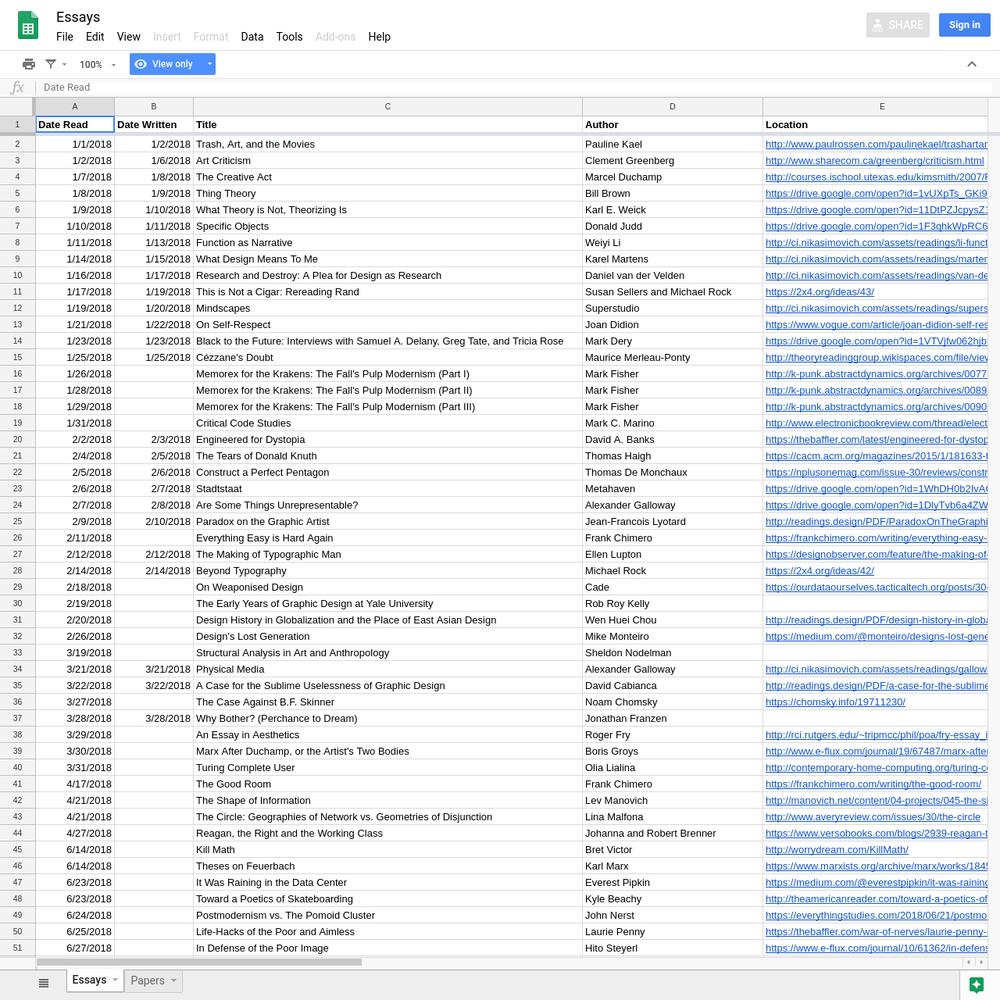This screenshot has height=1000, width=1000.
Task: Collapse the menus with the chevron
Action: tap(971, 64)
